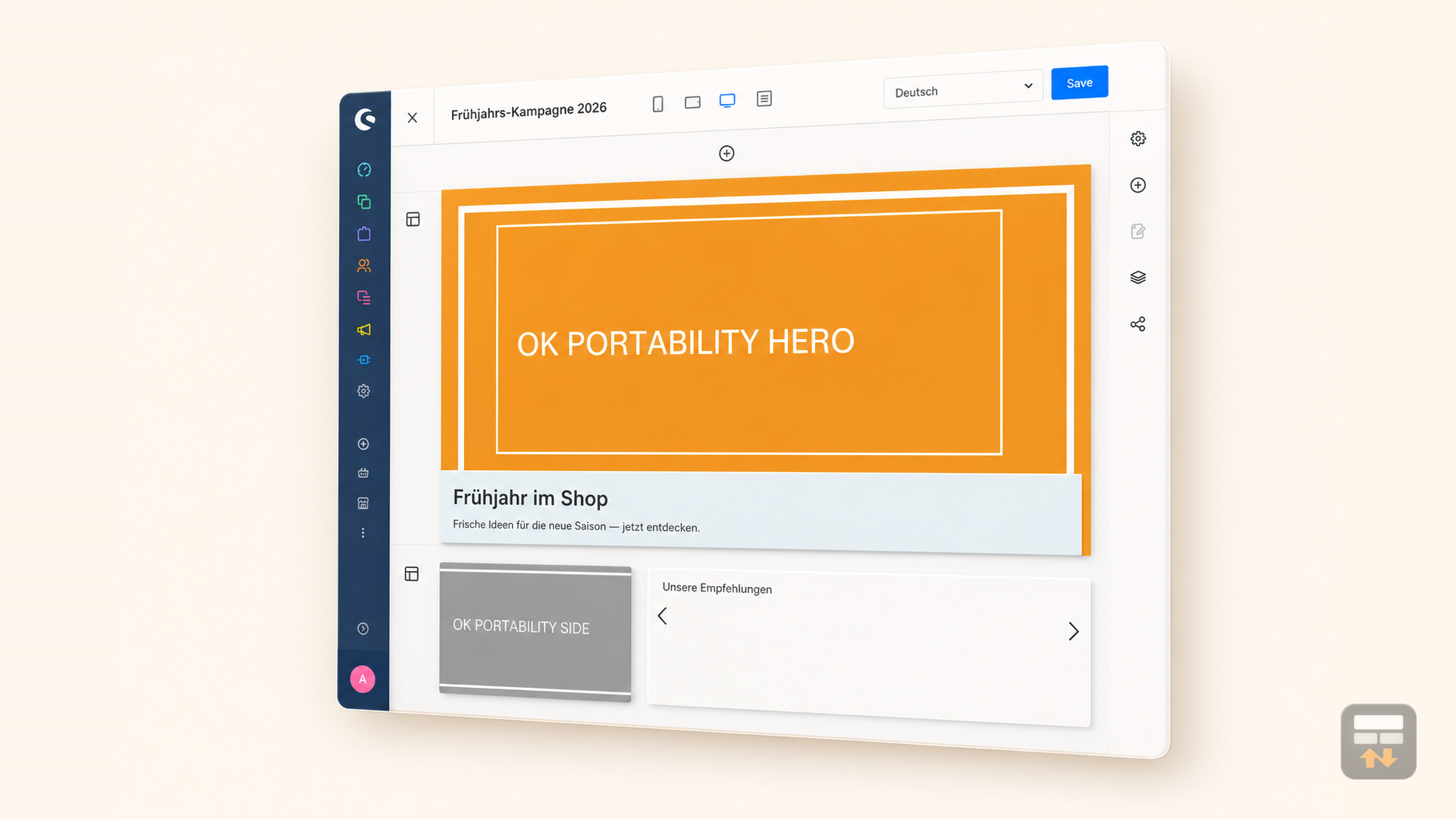Expand the sidebar with bottom arrow

tap(363, 629)
